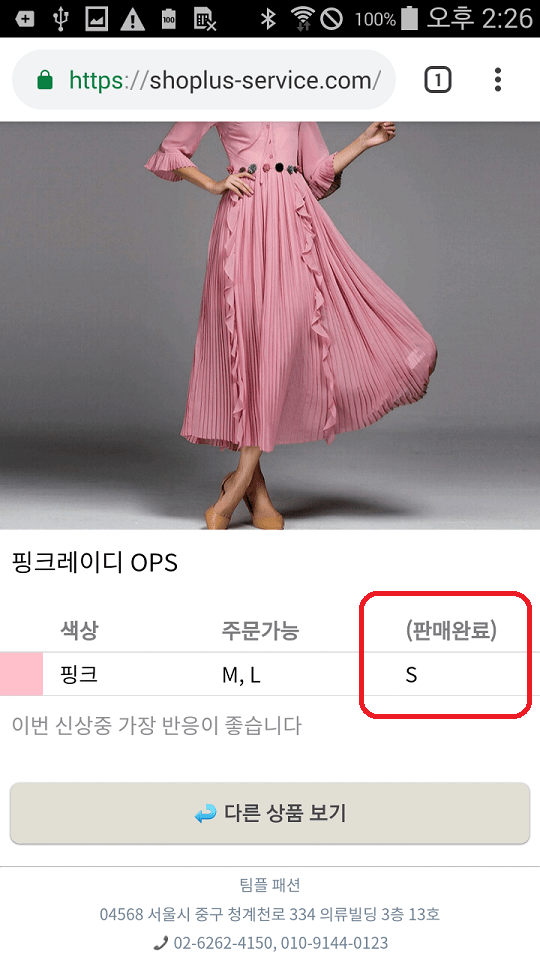Tap the 핑크레이디 OPS product title
The height and width of the screenshot is (960, 540).
click(95, 562)
